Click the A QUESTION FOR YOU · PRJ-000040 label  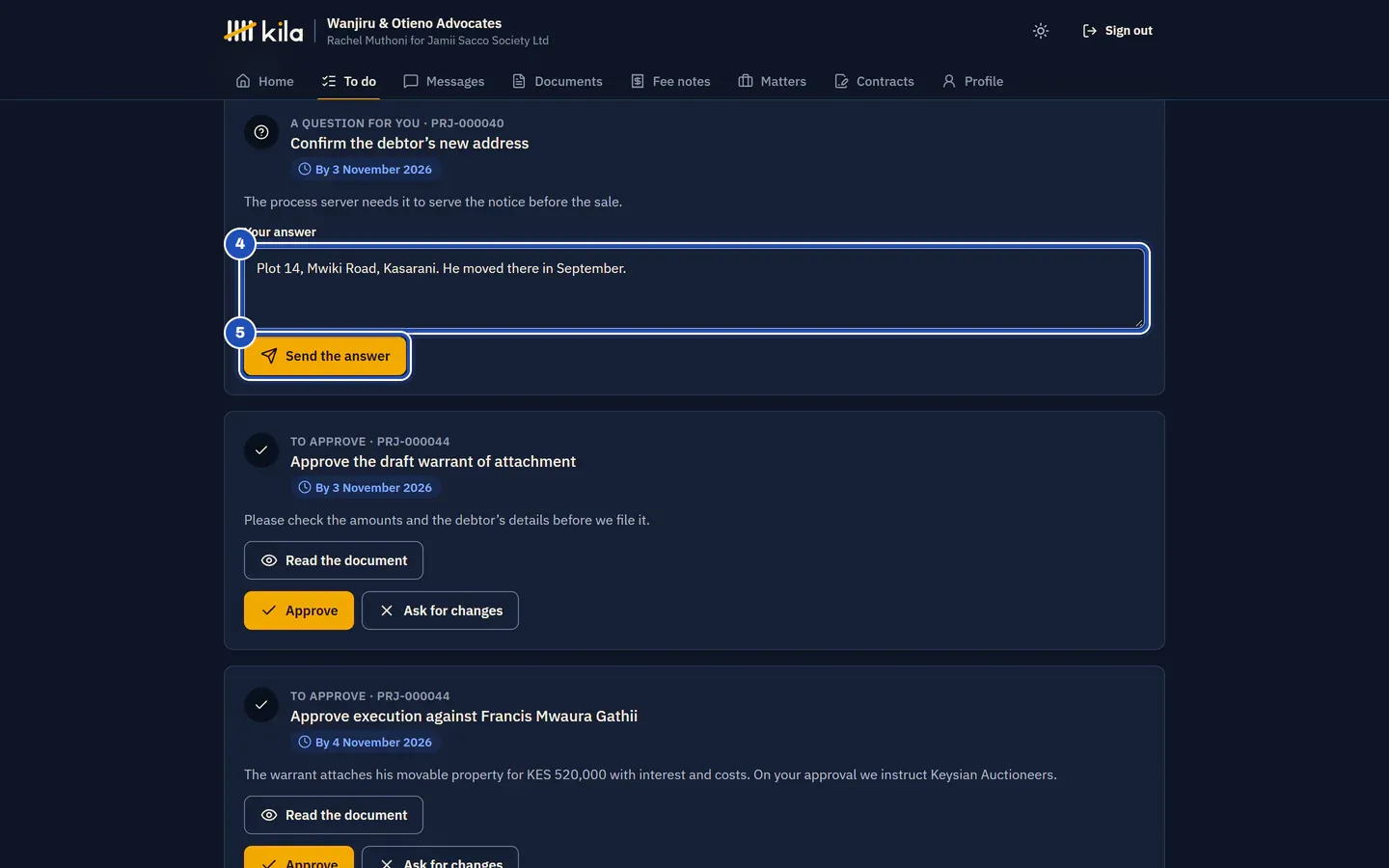[x=397, y=123]
